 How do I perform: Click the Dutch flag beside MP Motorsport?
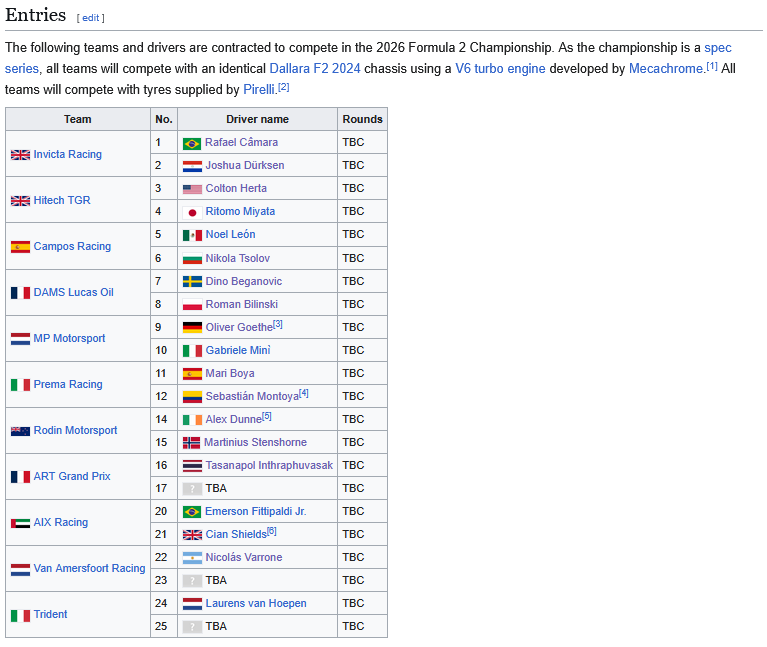[x=21, y=339]
